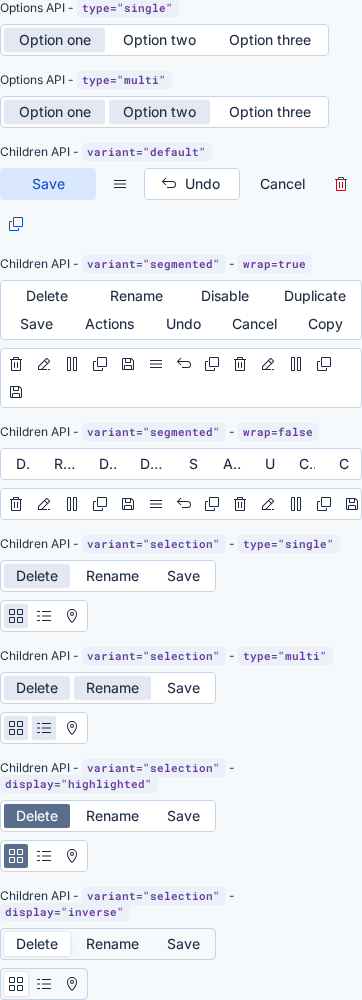Click the Undo button with arrow
The width and height of the screenshot is (362, 1000).
coord(192,184)
